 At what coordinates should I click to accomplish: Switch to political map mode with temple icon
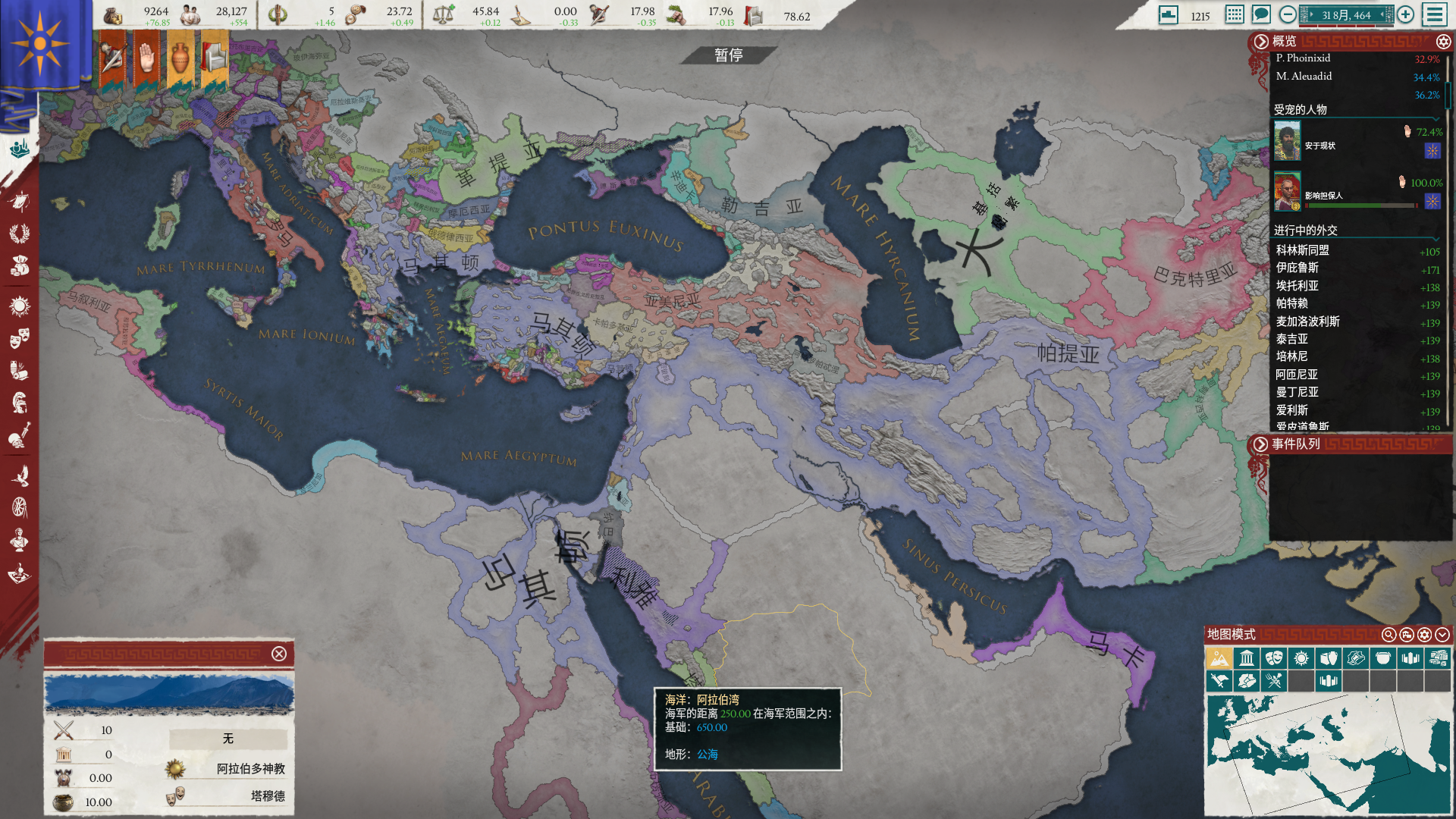tap(1246, 657)
